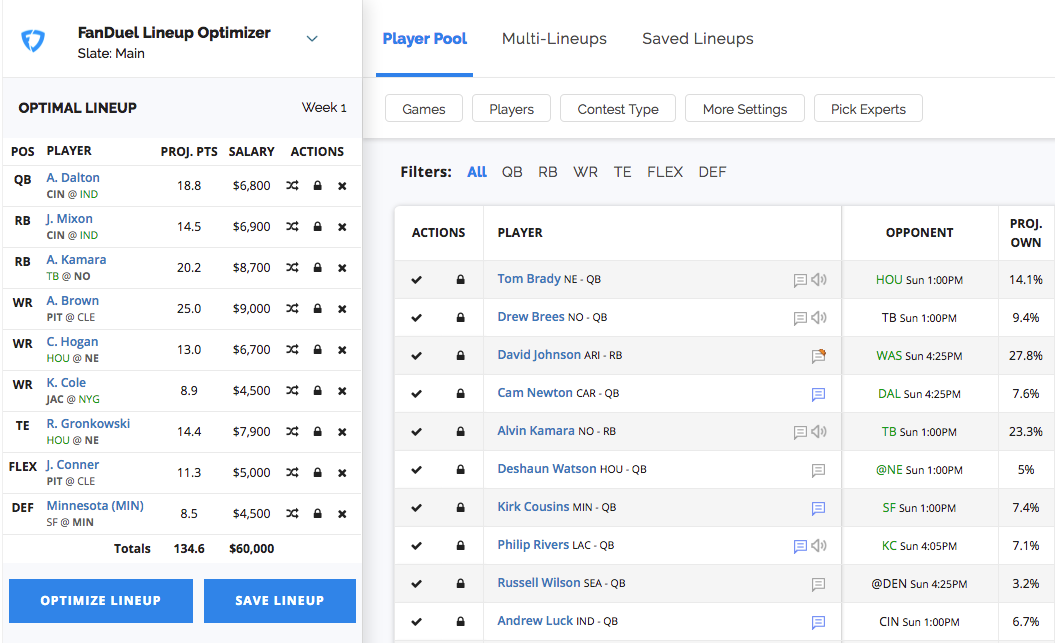The width and height of the screenshot is (1055, 643).
Task: Lock A. Dalton in the optimal lineup
Action: coord(318,186)
